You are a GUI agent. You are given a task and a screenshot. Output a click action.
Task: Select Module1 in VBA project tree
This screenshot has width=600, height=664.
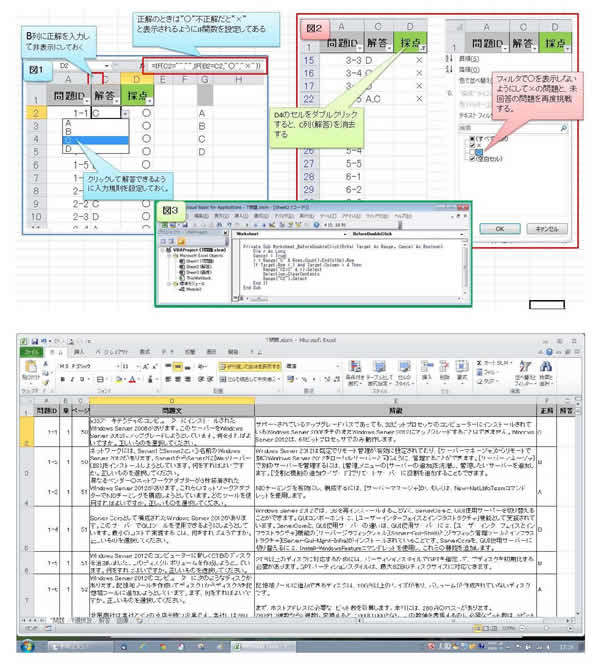point(189,289)
